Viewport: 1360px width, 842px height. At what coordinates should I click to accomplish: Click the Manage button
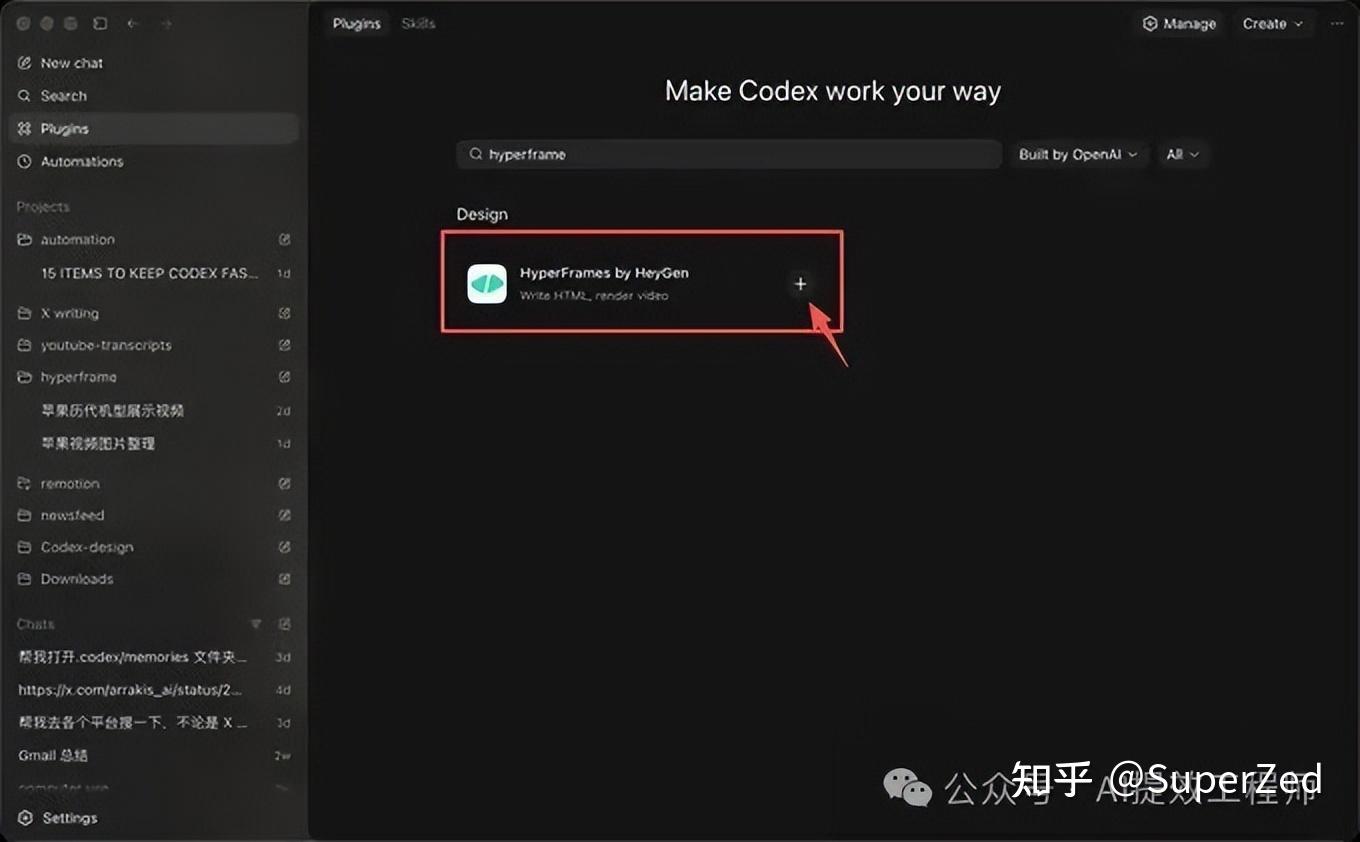1180,24
